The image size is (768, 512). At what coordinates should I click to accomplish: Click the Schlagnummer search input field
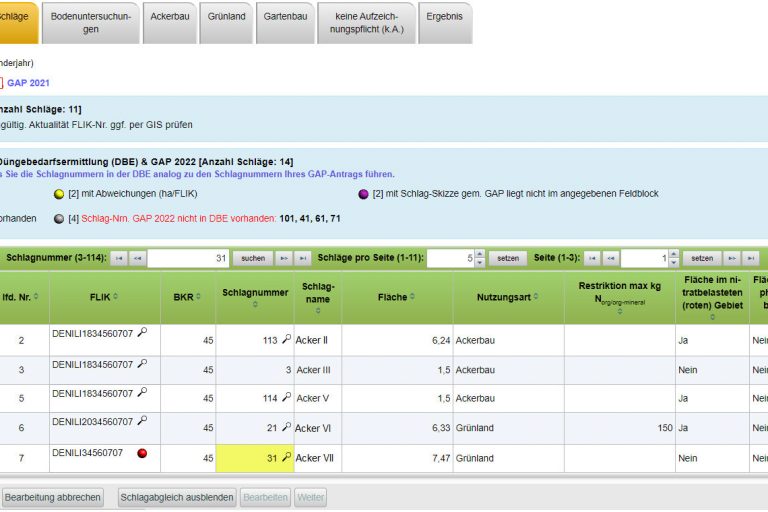tap(188, 258)
